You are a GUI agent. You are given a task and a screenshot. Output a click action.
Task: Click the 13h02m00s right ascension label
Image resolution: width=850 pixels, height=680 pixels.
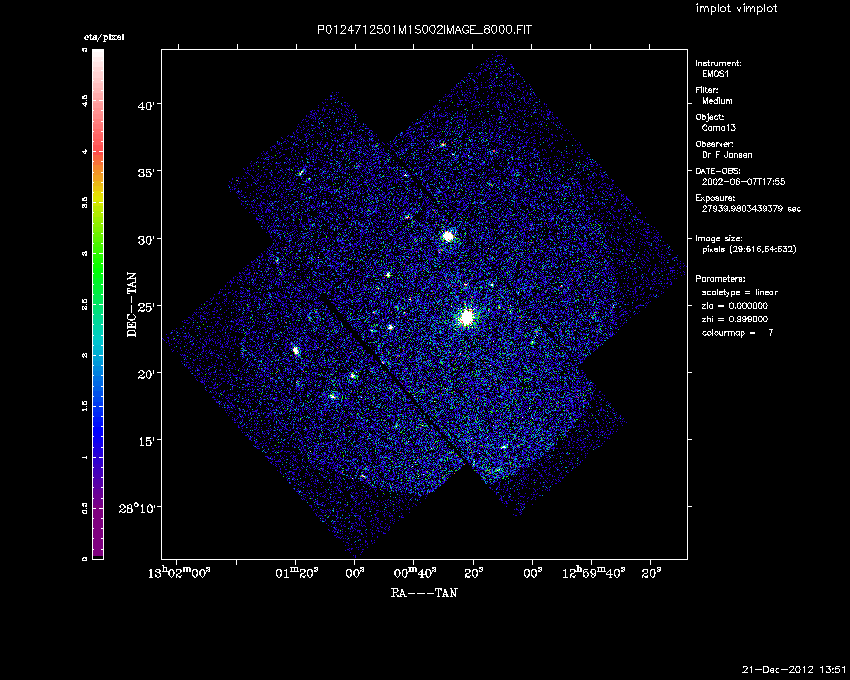tap(178, 573)
